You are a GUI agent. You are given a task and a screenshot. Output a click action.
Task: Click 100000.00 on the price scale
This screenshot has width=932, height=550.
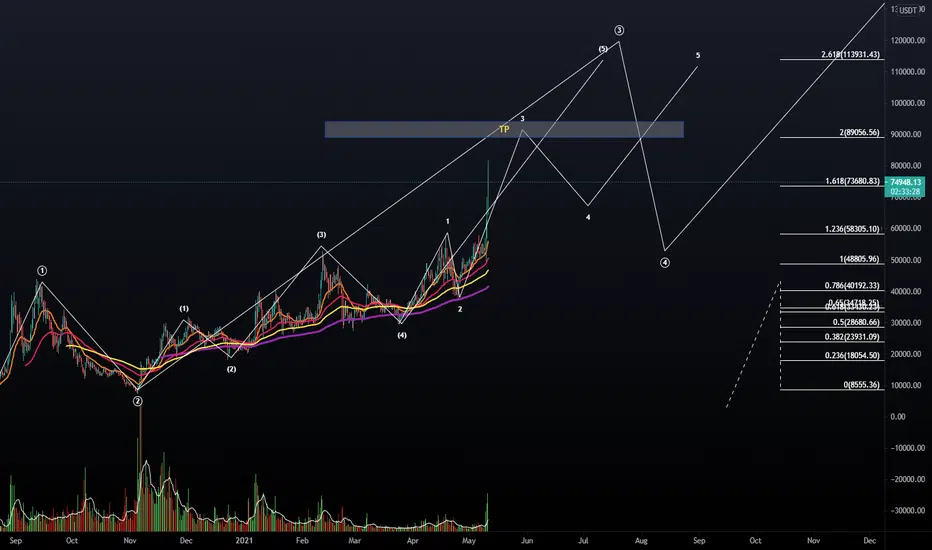coord(908,103)
